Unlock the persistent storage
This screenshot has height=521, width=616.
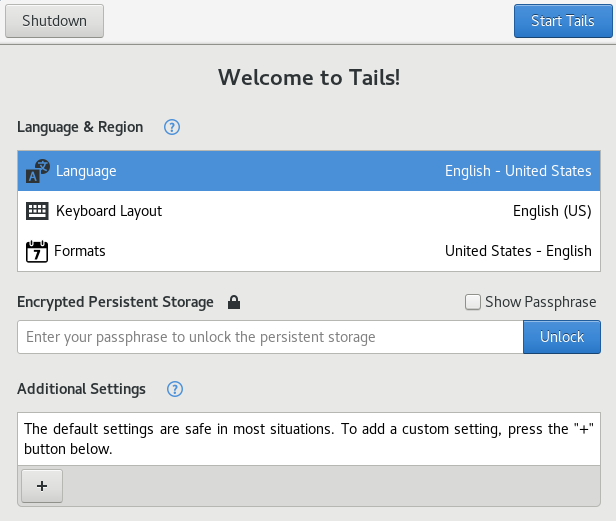[x=561, y=337]
